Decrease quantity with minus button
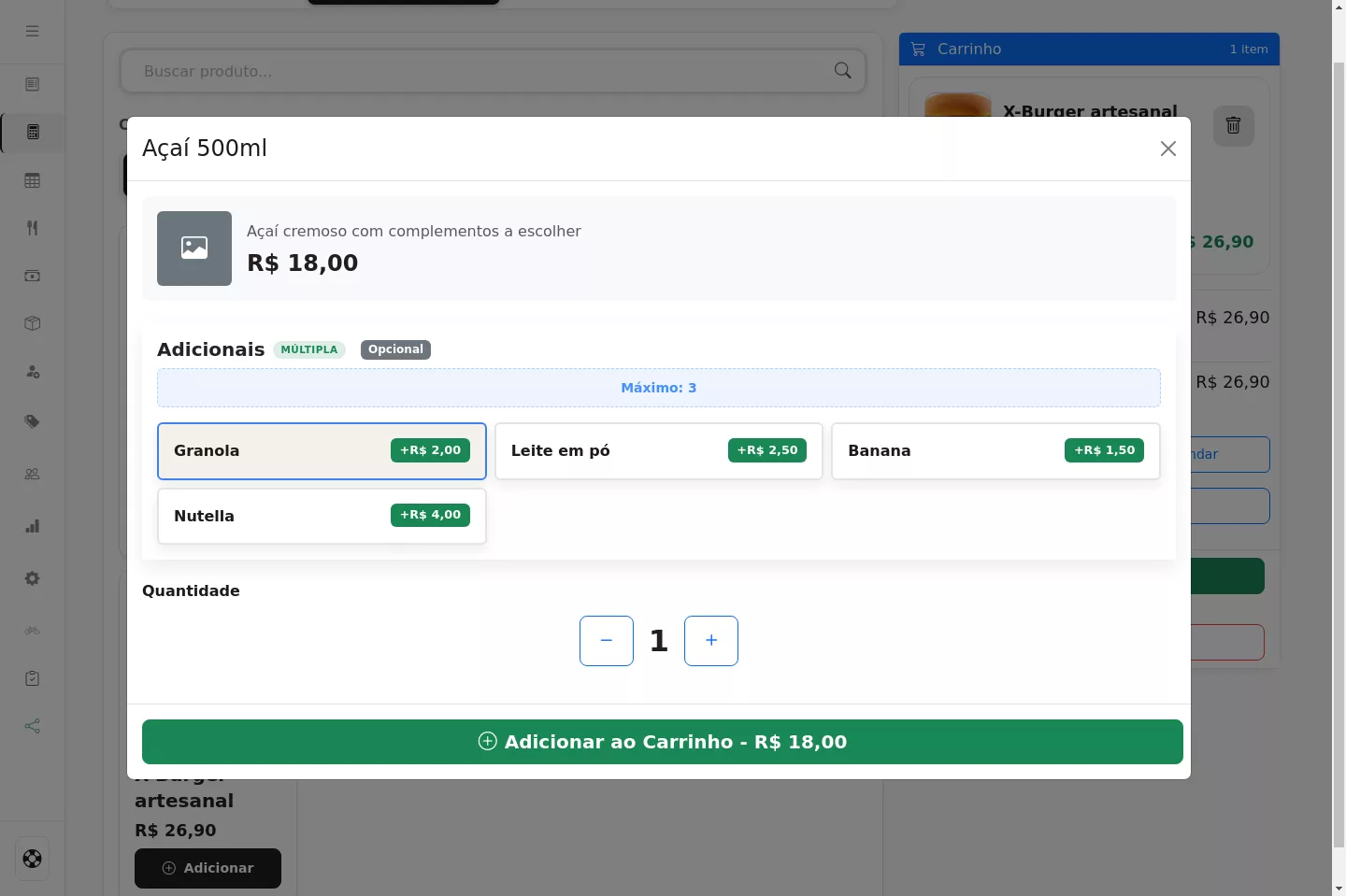The image size is (1346, 896). pos(607,641)
